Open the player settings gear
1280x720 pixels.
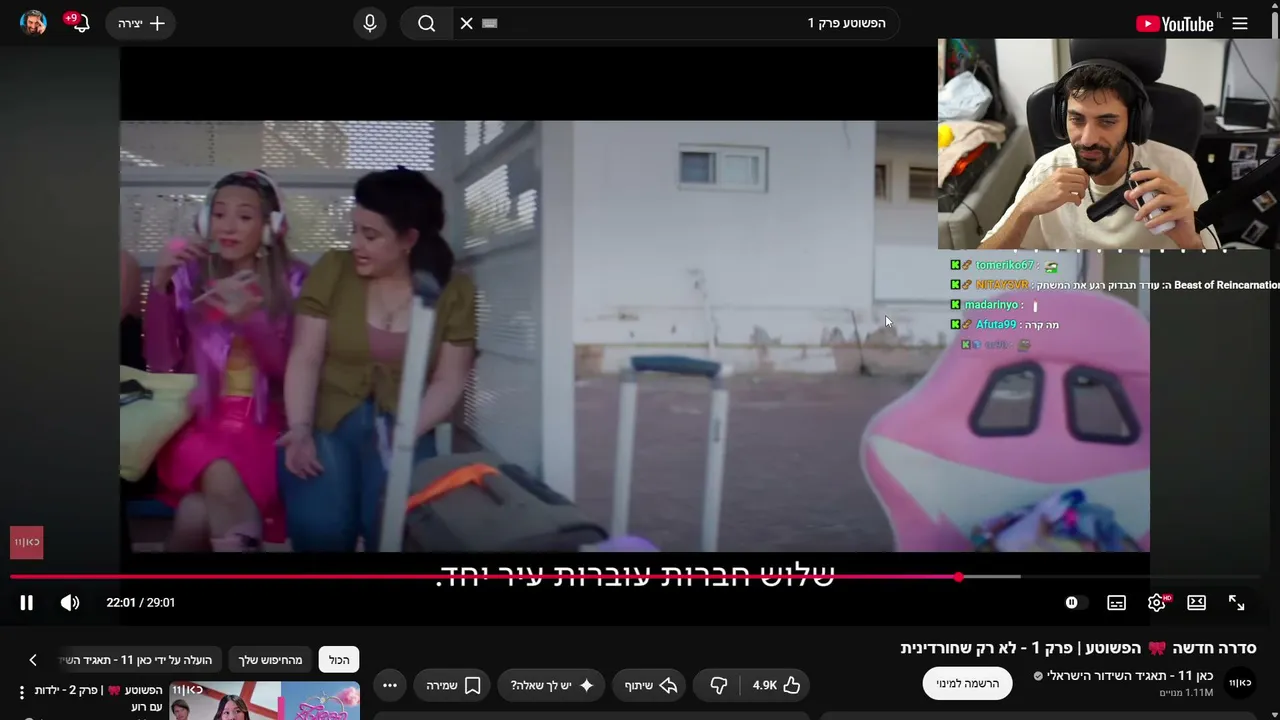click(x=1157, y=602)
